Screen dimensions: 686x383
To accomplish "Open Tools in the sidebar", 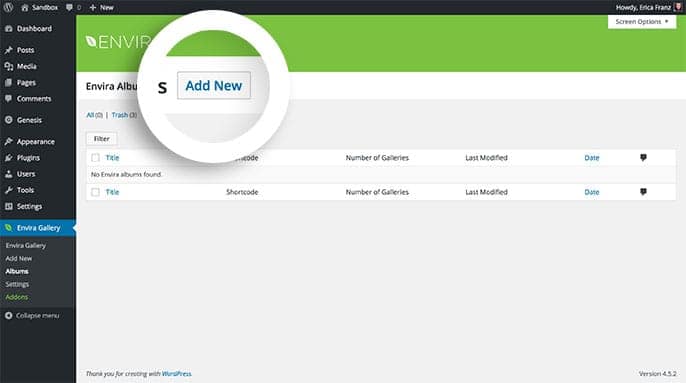I will 25,190.
